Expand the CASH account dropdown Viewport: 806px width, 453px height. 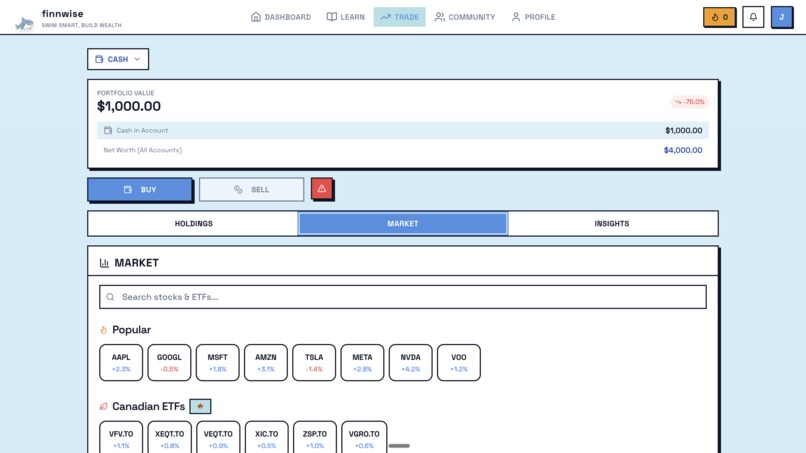point(118,59)
